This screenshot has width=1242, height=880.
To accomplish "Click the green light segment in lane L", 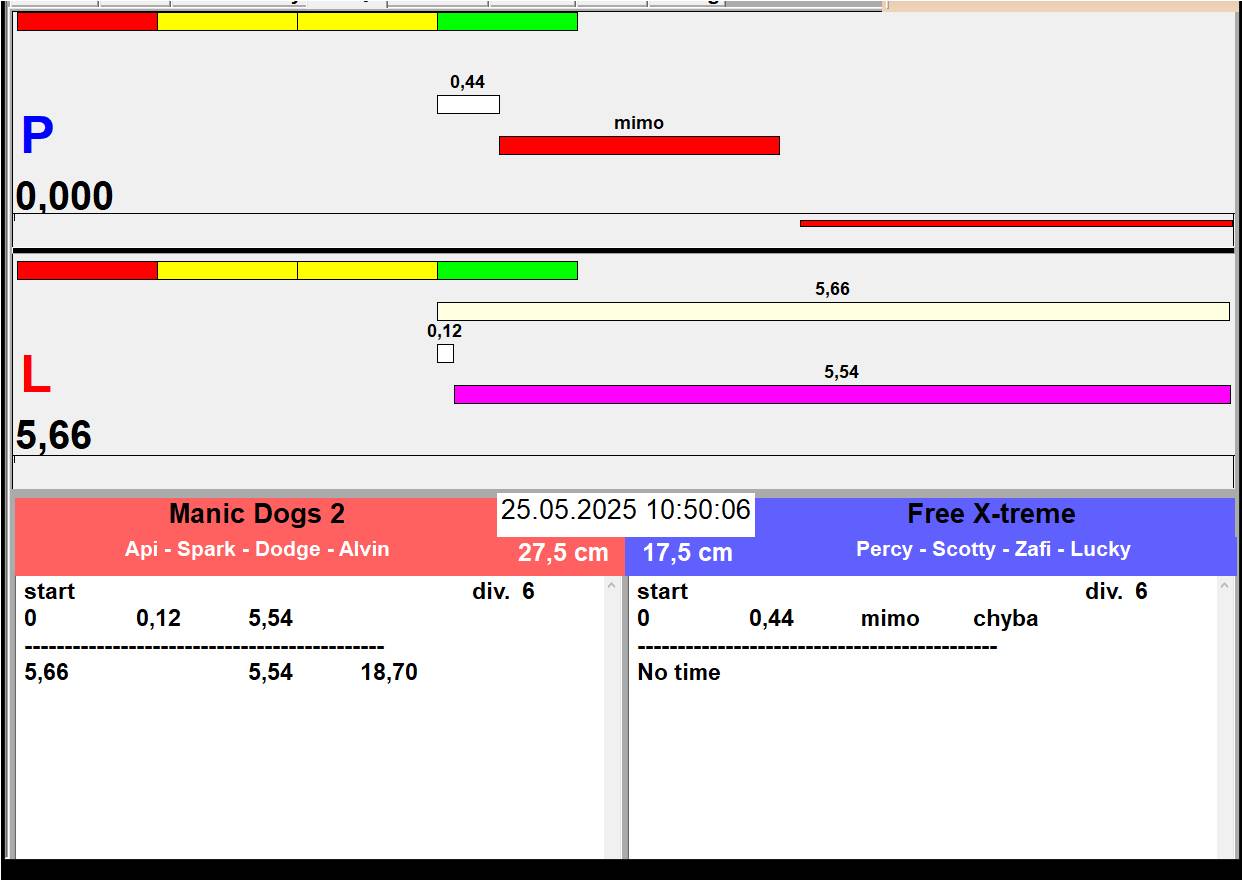I will pyautogui.click(x=507, y=270).
